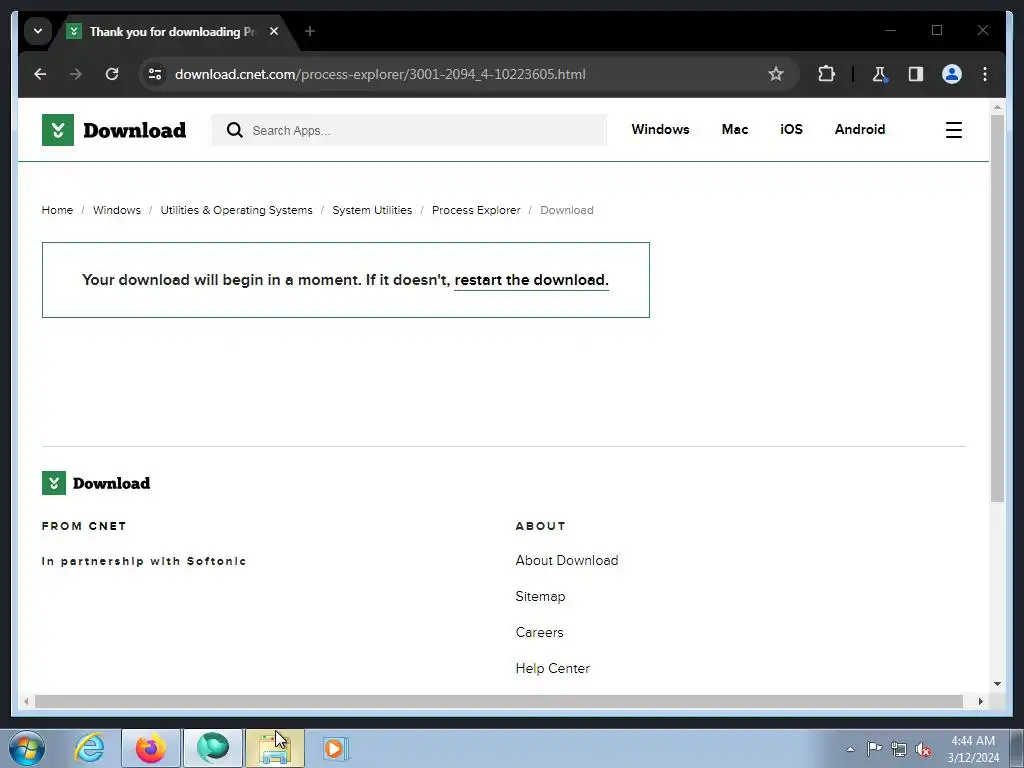The height and width of the screenshot is (768, 1024).
Task: Open Chrome Labs flask icon
Action: [x=880, y=74]
